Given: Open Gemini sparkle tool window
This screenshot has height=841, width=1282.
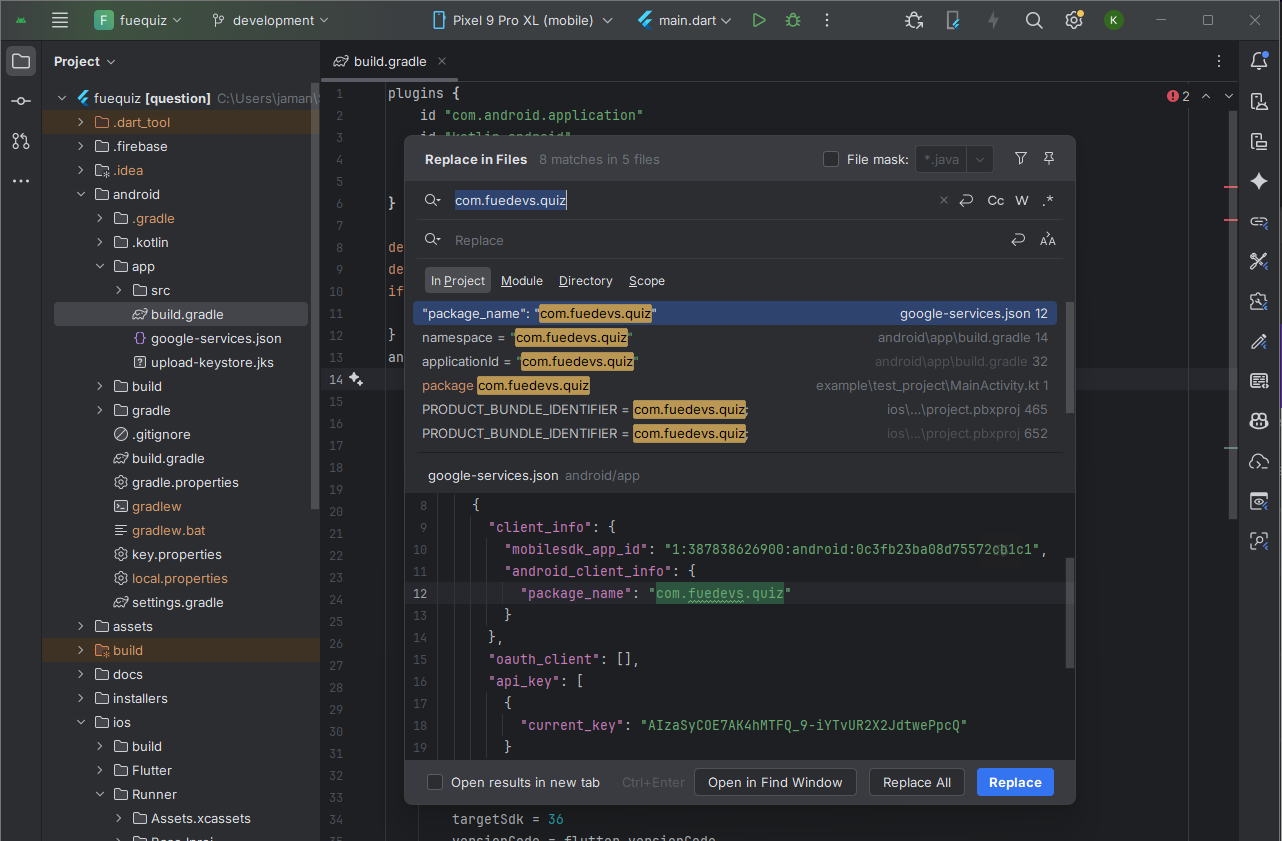Looking at the screenshot, I should click(1259, 181).
